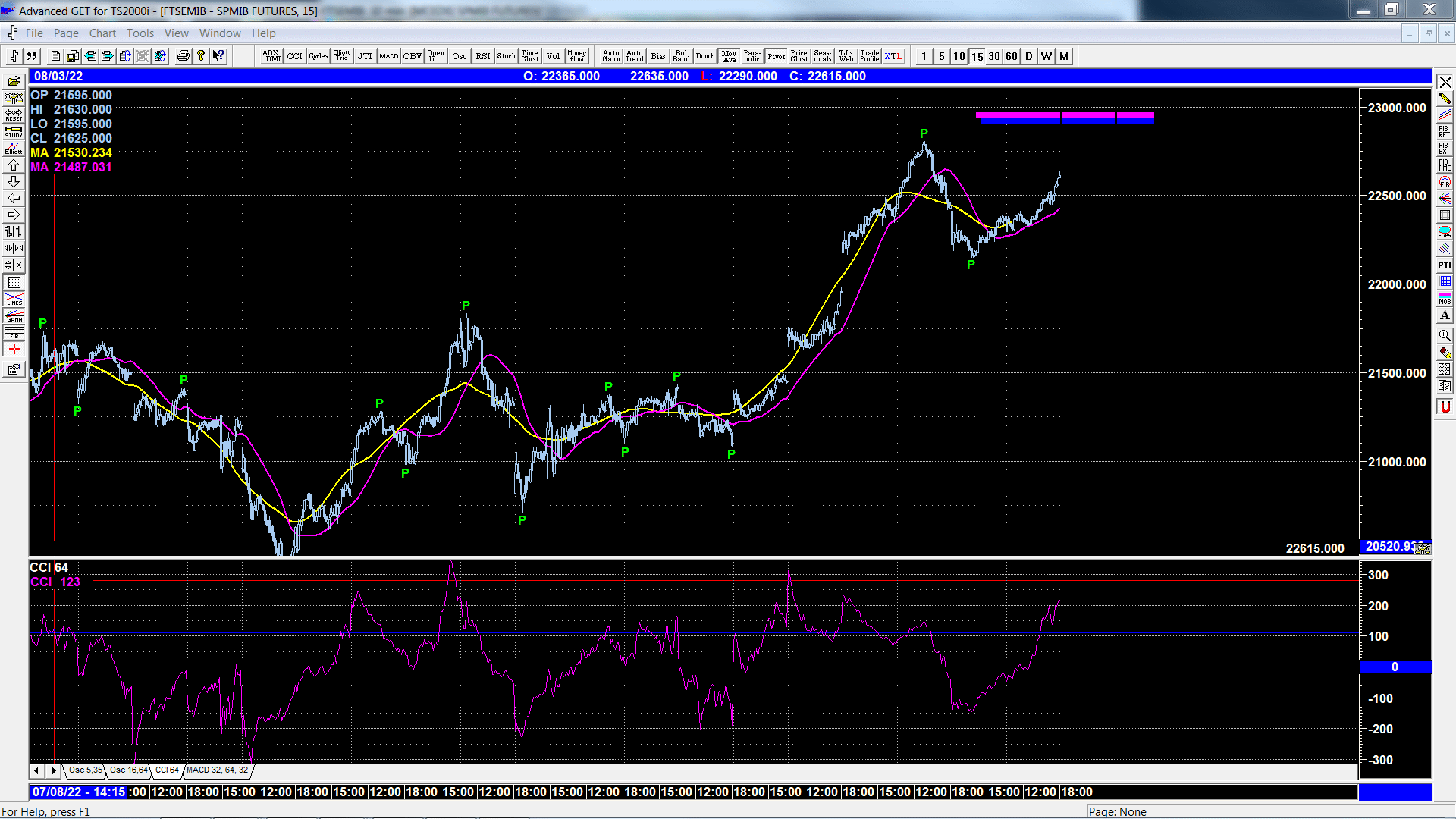1456x819 pixels.
Task: Click the previous page left arrow icon
Action: 90,56
